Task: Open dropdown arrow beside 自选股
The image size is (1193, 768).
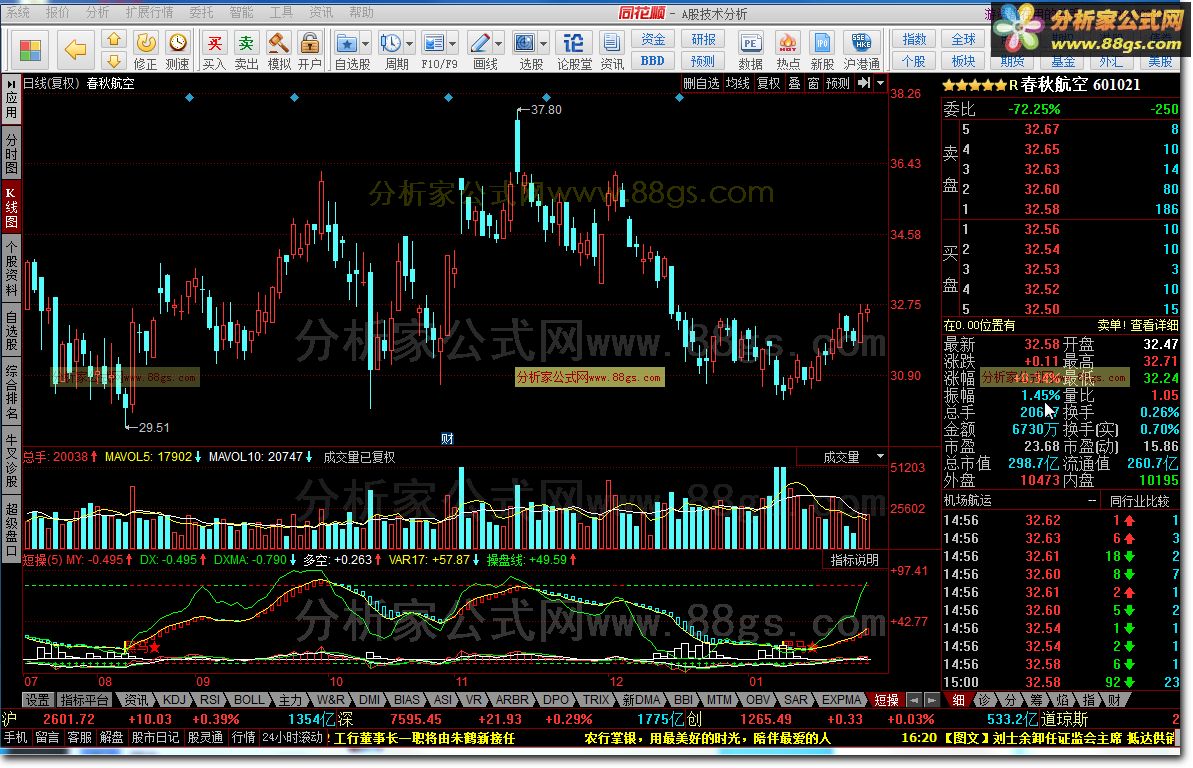Action: (366, 43)
